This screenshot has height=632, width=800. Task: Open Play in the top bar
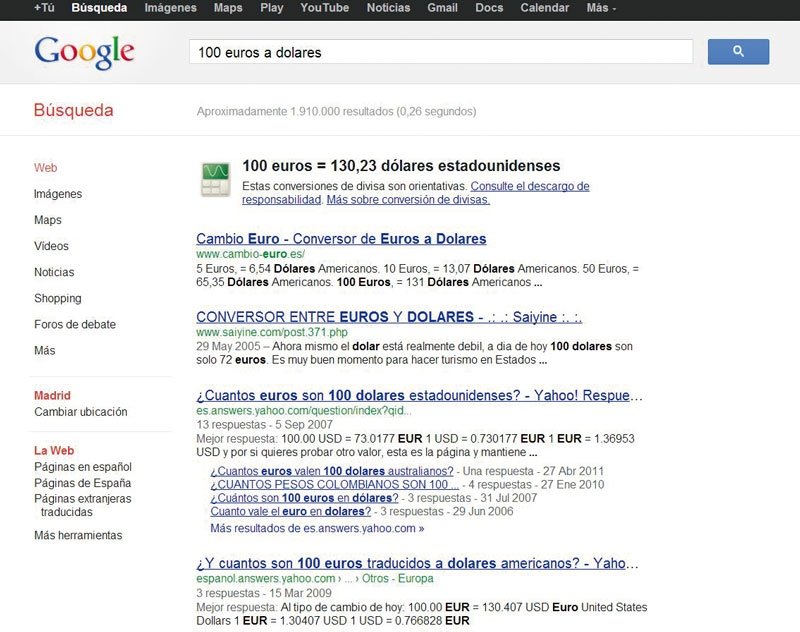(271, 8)
